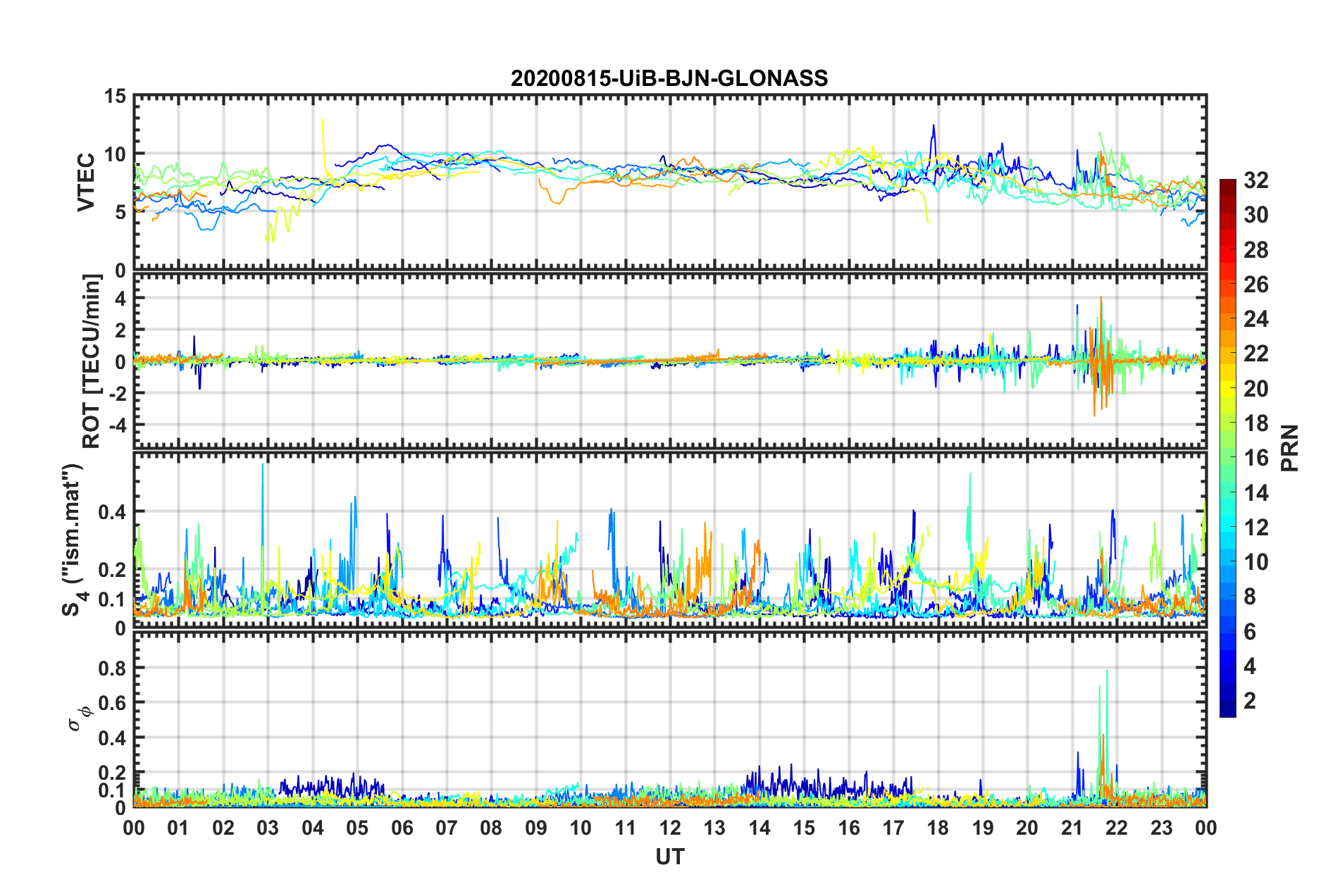Click VTEC axis tick label 5
This screenshot has width=1340, height=896.
(x=120, y=212)
